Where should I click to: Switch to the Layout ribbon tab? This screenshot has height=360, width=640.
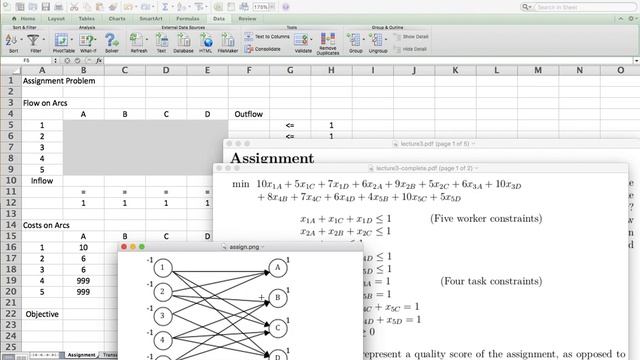tap(56, 19)
